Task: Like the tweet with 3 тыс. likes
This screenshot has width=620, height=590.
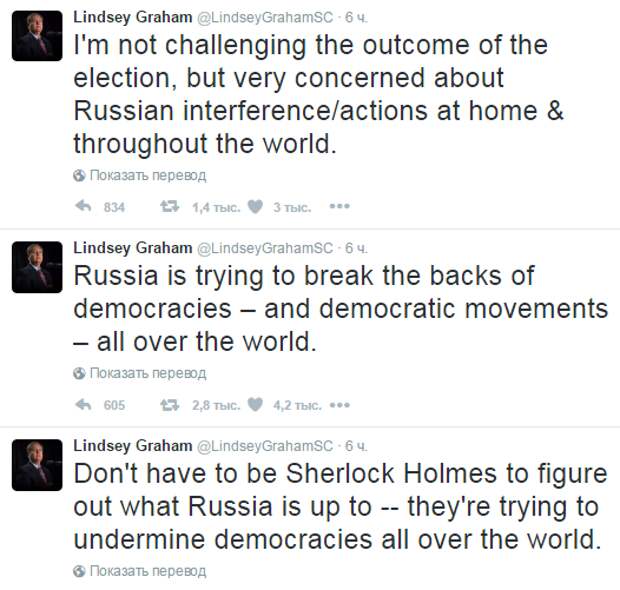Action: click(x=255, y=206)
